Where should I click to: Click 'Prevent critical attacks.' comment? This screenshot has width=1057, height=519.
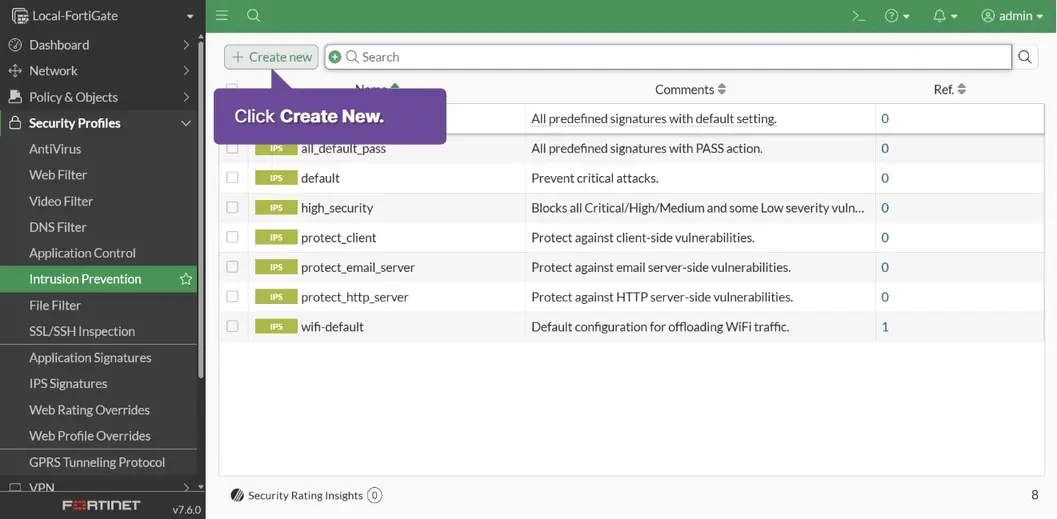[595, 178]
